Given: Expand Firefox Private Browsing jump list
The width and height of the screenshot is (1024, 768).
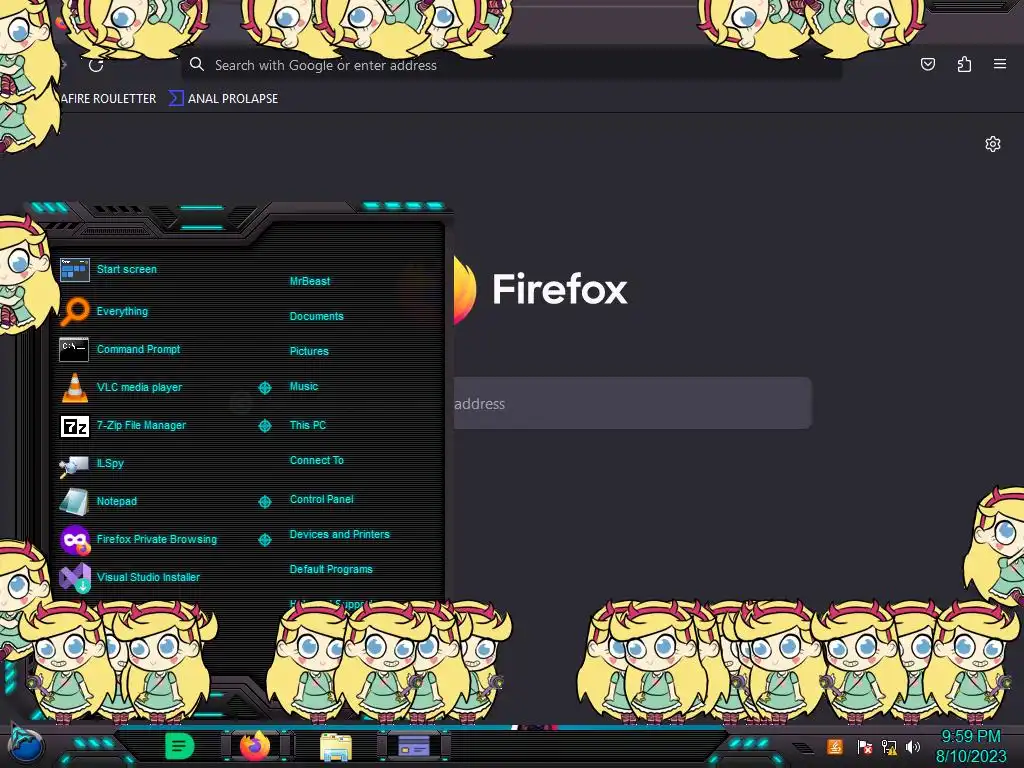Looking at the screenshot, I should tap(264, 539).
